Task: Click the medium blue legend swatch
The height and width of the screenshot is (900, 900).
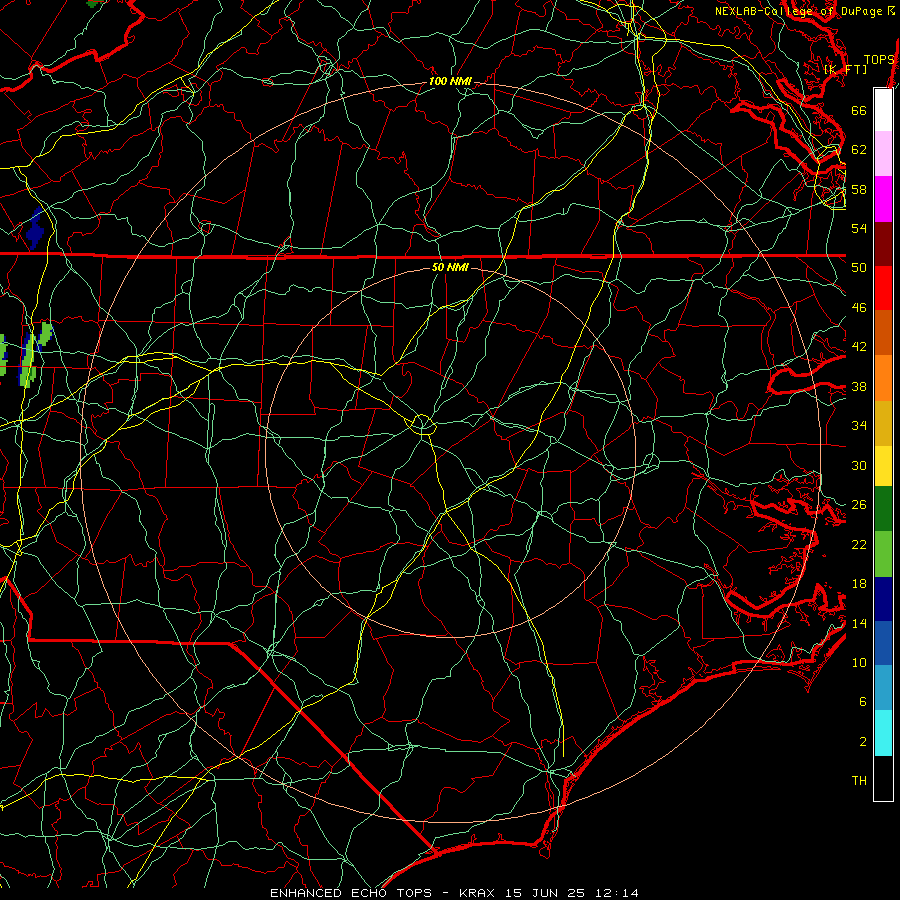Action: click(x=883, y=643)
